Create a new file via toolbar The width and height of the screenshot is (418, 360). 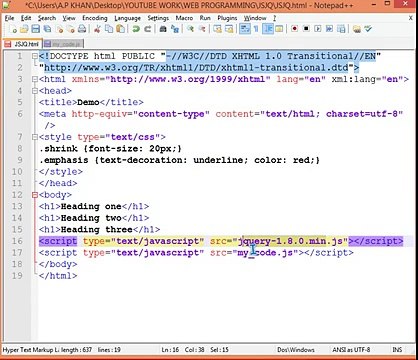pos(13,29)
